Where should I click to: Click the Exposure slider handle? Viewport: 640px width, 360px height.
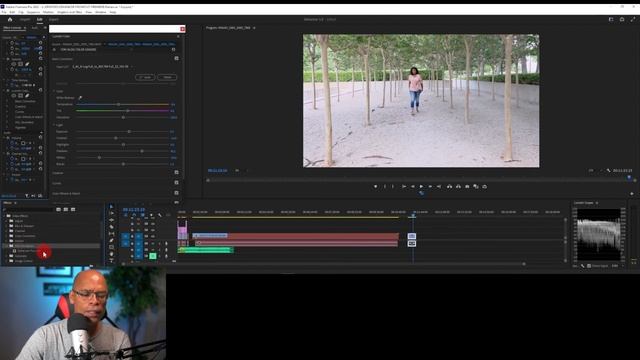[129, 131]
